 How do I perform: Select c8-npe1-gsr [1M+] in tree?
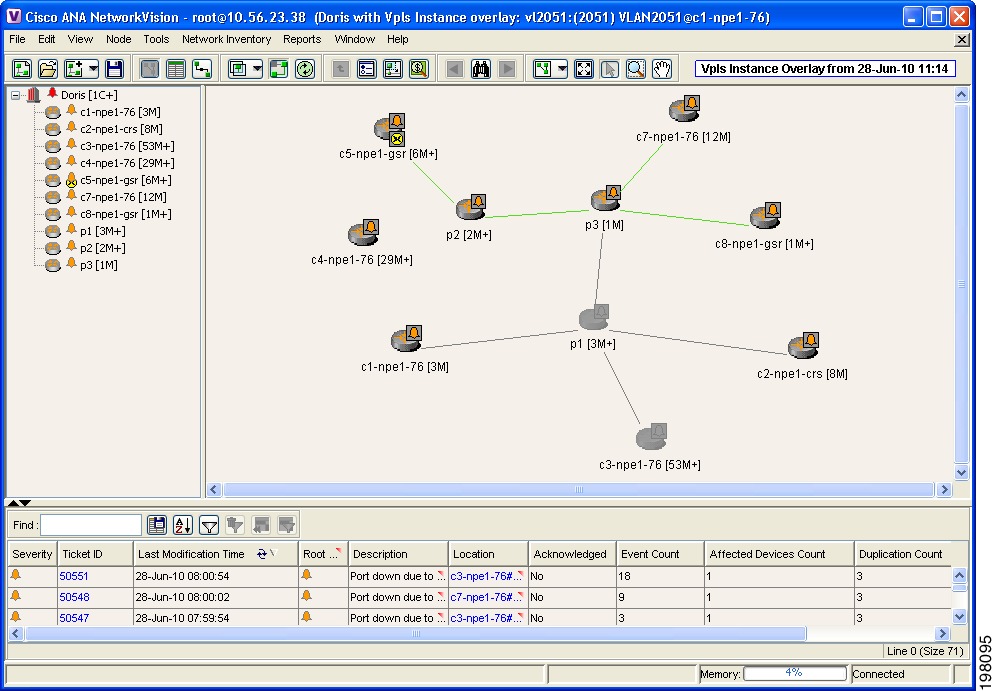coord(126,214)
